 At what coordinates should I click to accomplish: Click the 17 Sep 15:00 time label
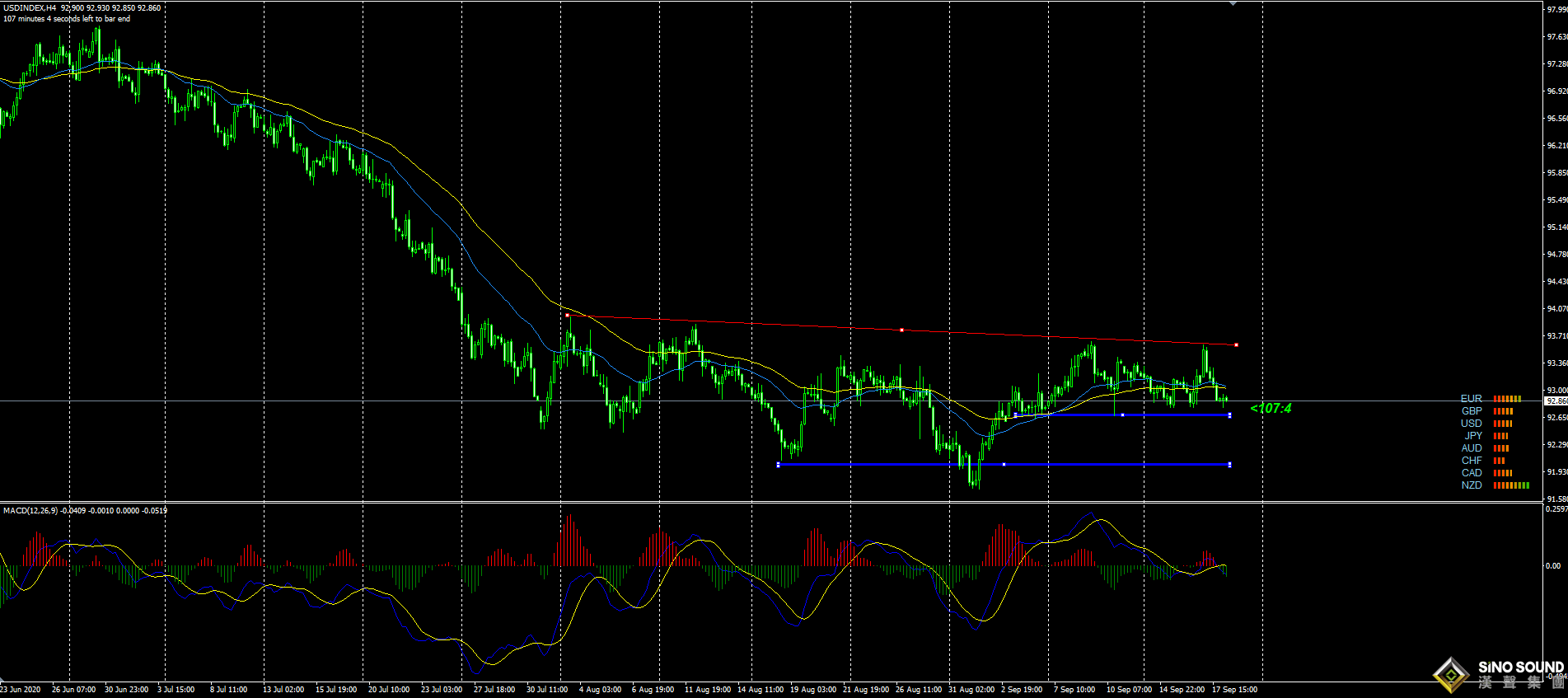(x=1233, y=690)
